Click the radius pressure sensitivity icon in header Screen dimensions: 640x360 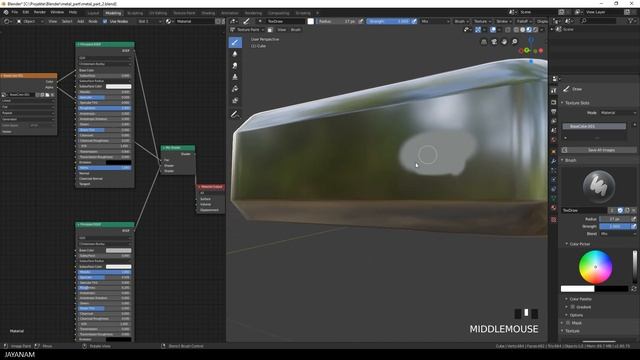361,21
